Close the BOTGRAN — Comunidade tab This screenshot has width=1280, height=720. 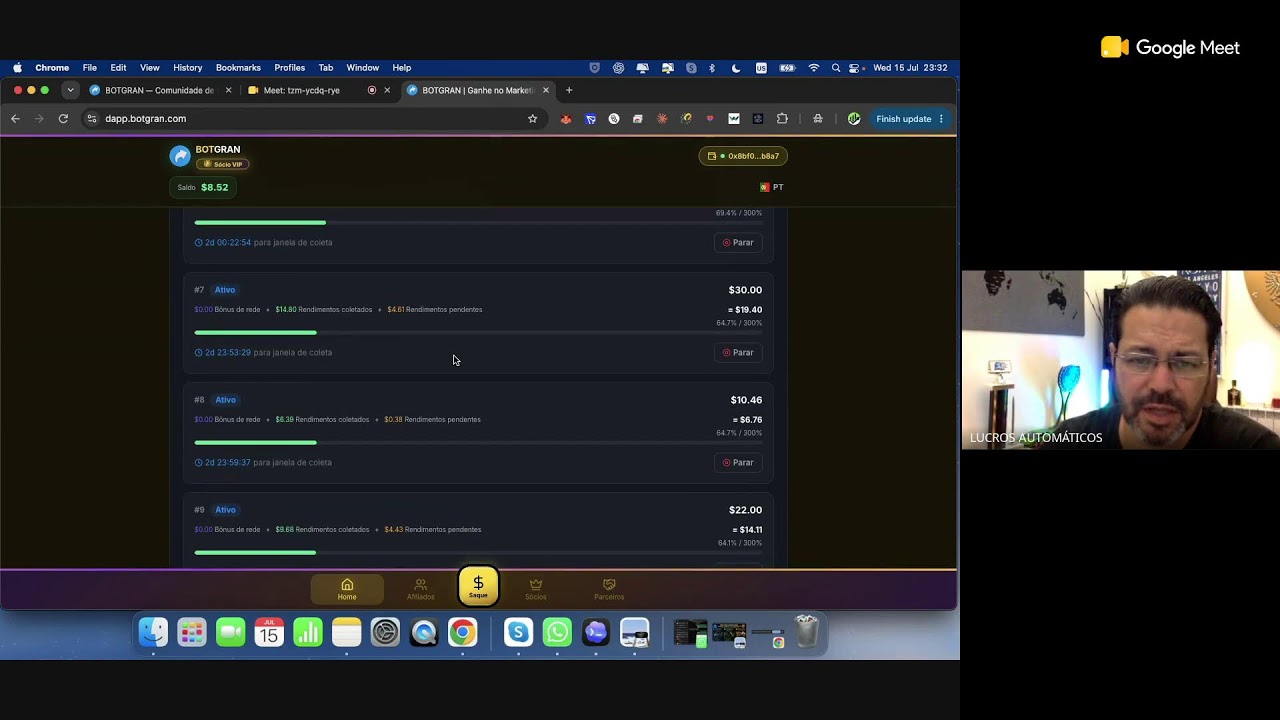click(x=228, y=90)
